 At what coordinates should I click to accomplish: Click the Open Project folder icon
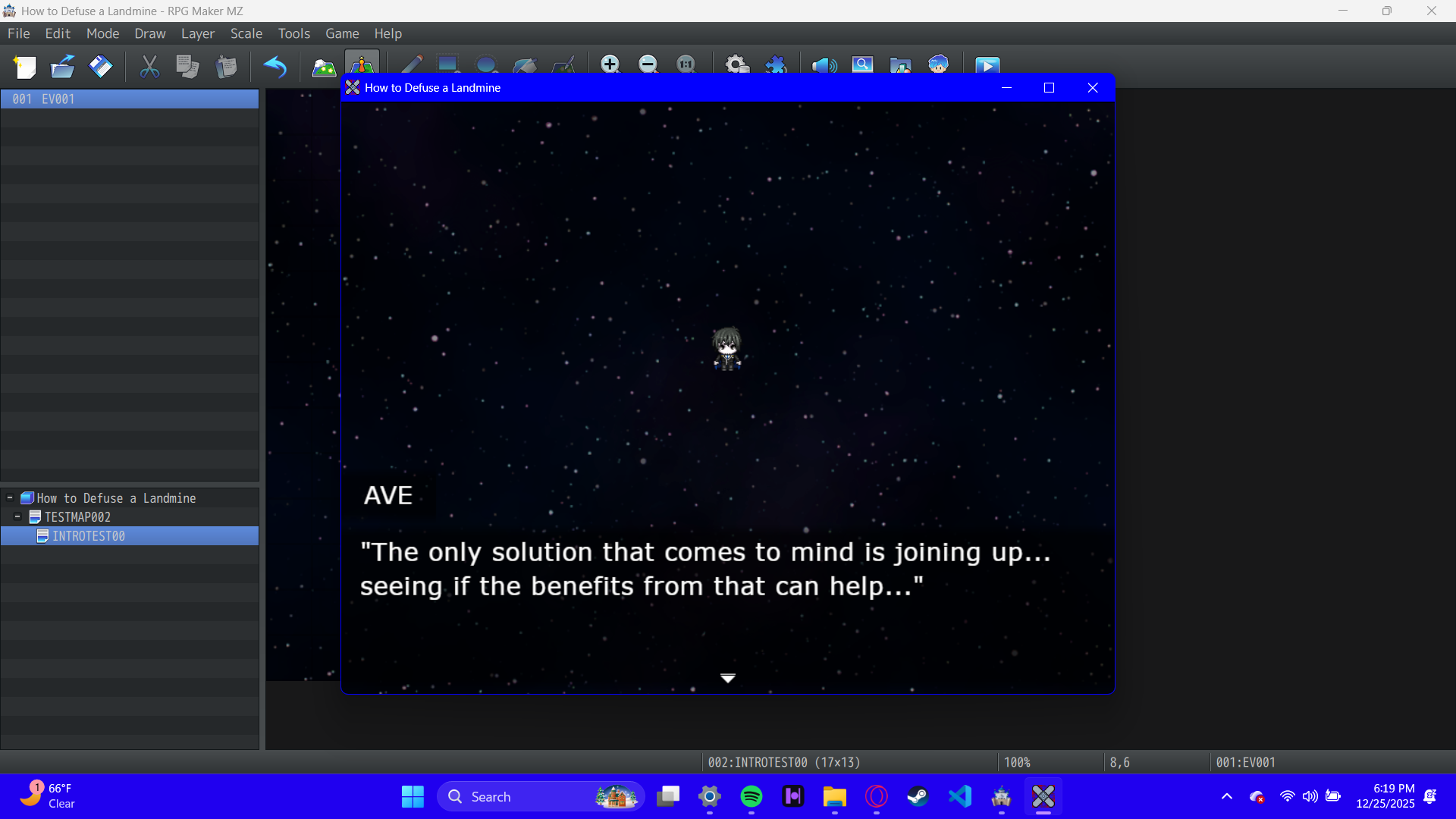pos(62,67)
